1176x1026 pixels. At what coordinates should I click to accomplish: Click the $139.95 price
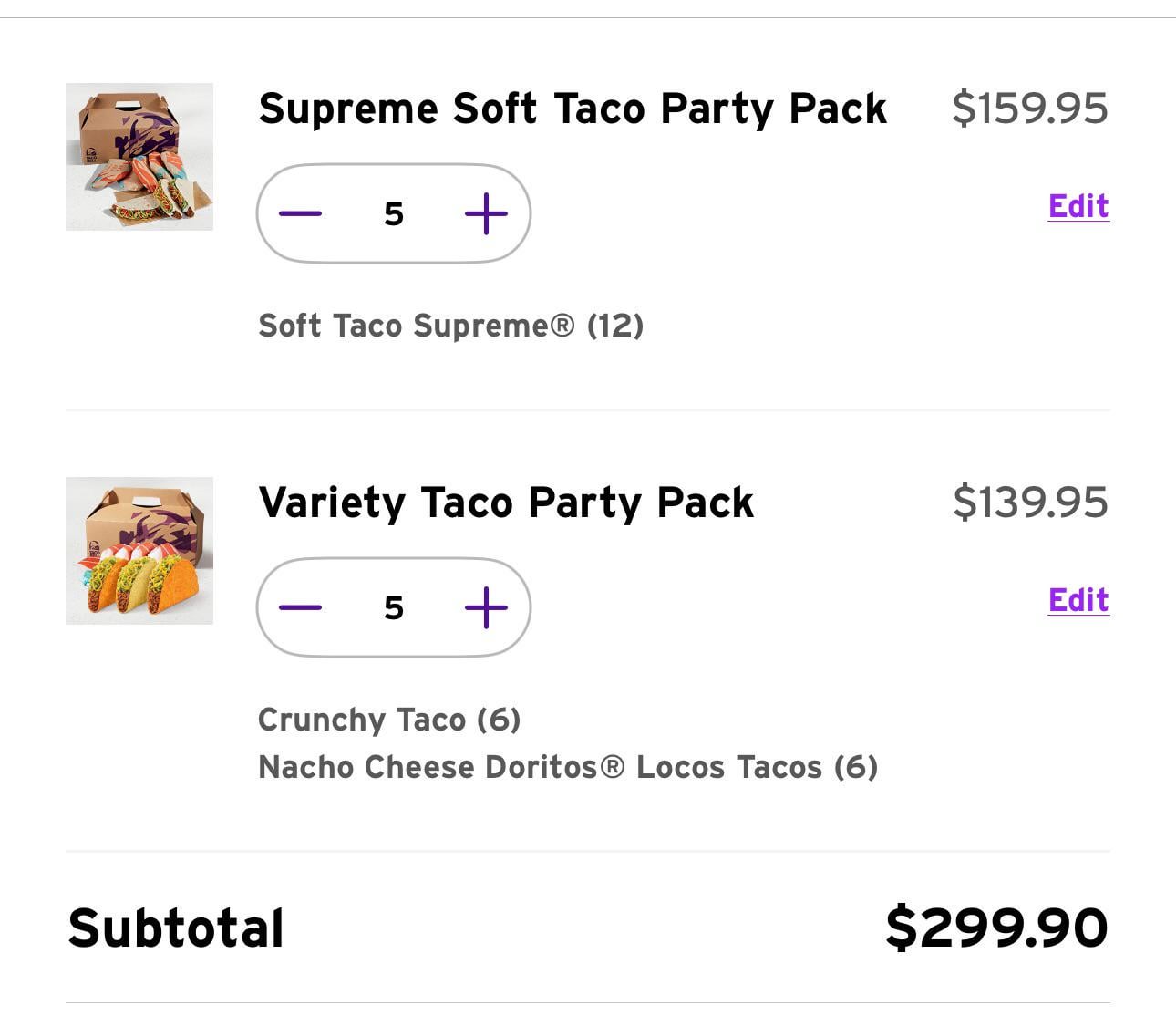point(1030,503)
